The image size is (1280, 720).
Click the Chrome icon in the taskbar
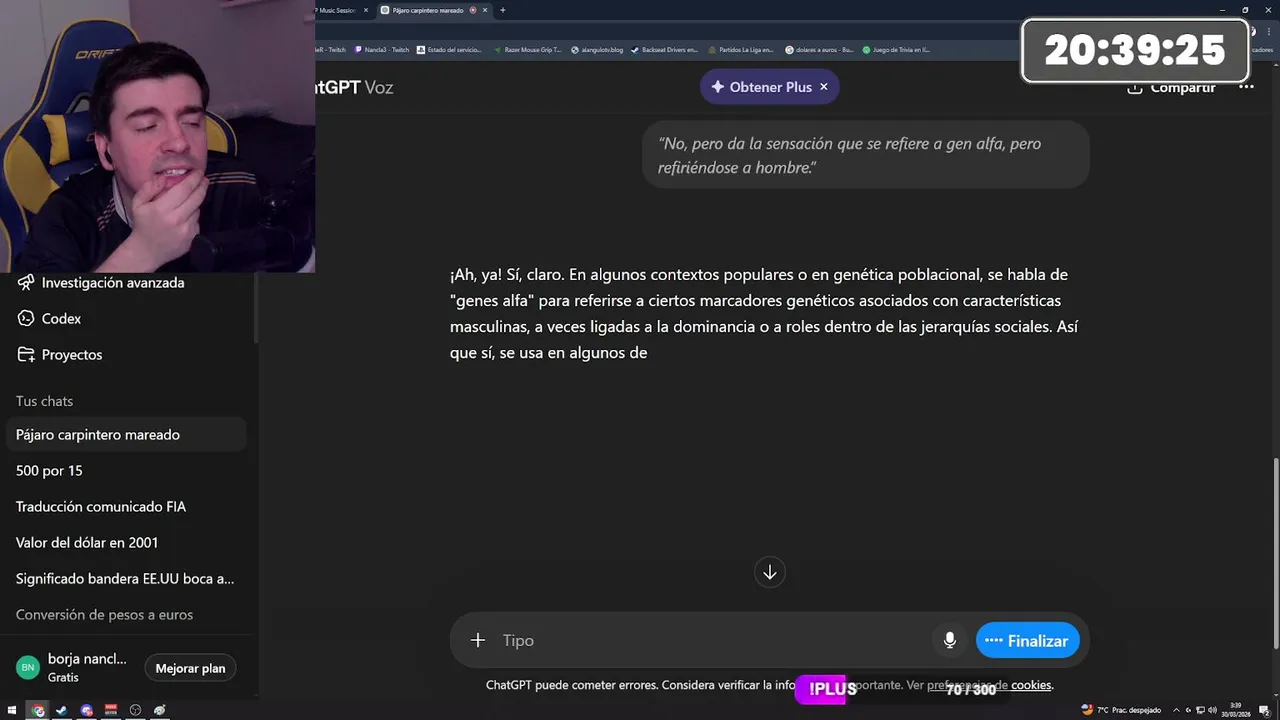[38, 710]
